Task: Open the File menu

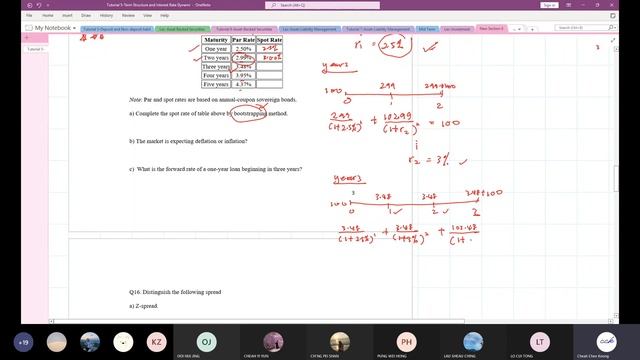Action: [x=29, y=16]
